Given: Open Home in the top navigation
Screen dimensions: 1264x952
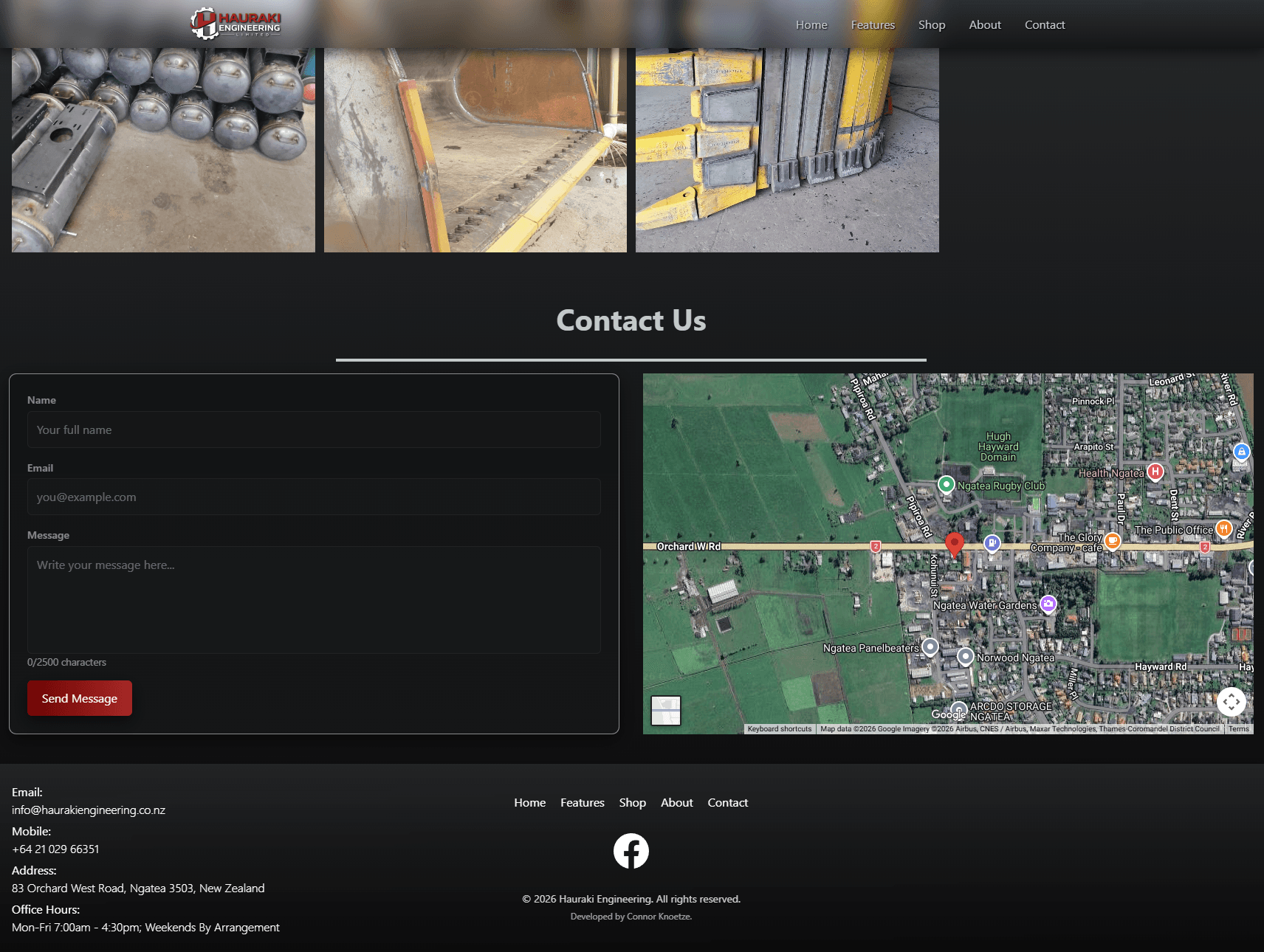Looking at the screenshot, I should pyautogui.click(x=811, y=25).
